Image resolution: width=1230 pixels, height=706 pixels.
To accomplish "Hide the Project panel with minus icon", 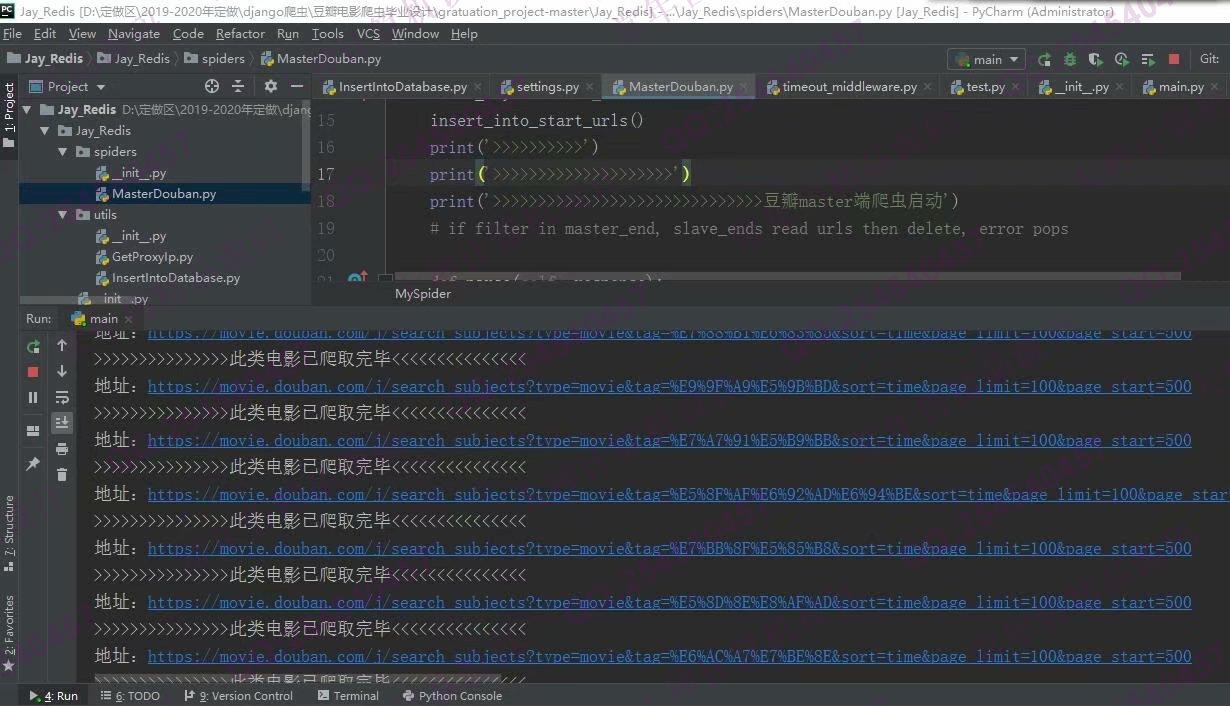I will [296, 87].
